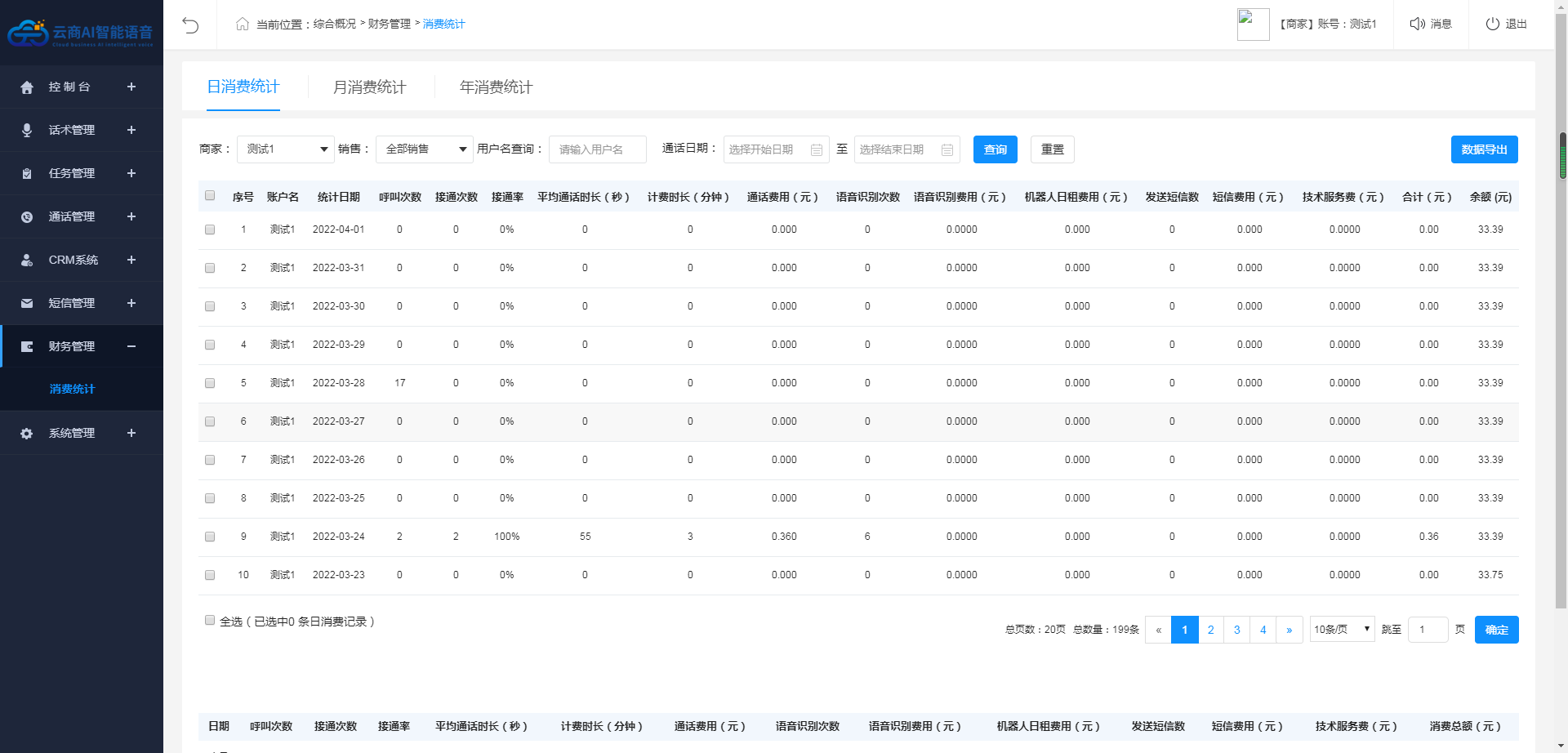Click the gear icon for 系统管理

coord(27,434)
